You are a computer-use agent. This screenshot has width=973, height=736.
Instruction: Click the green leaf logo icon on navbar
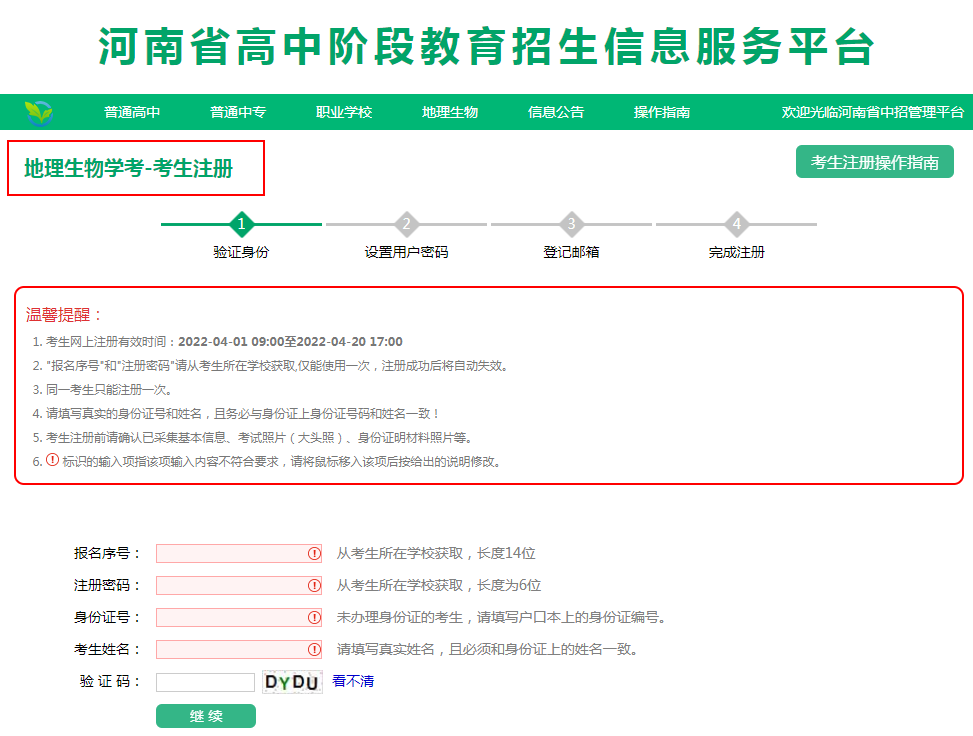tap(36, 111)
